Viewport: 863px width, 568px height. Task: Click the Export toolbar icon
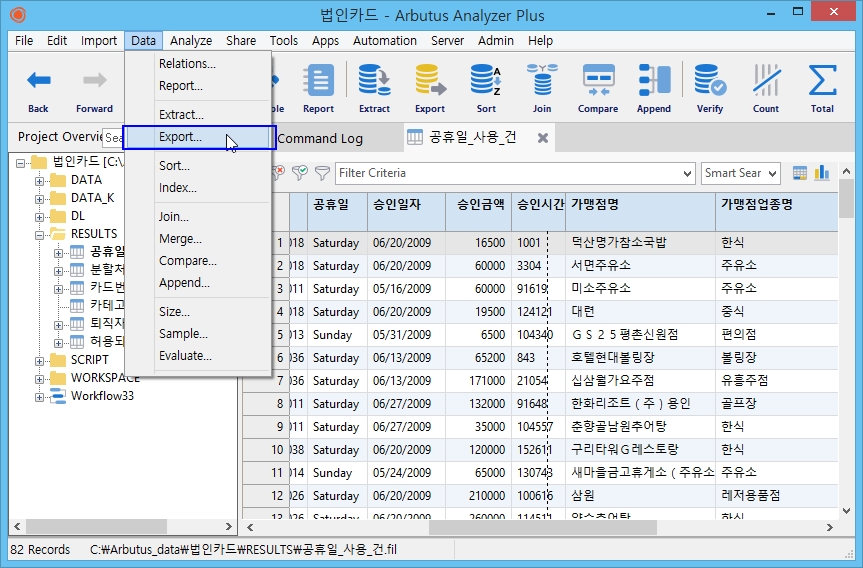430,80
